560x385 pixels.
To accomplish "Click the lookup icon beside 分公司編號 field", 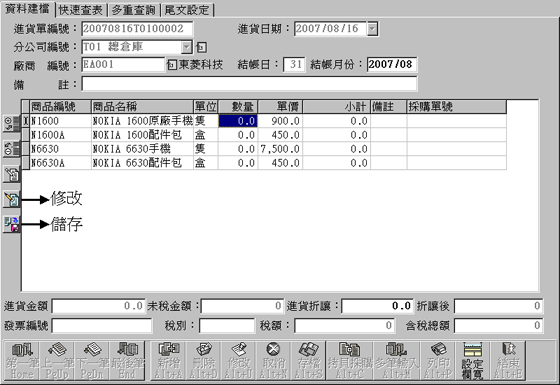I will pos(201,47).
